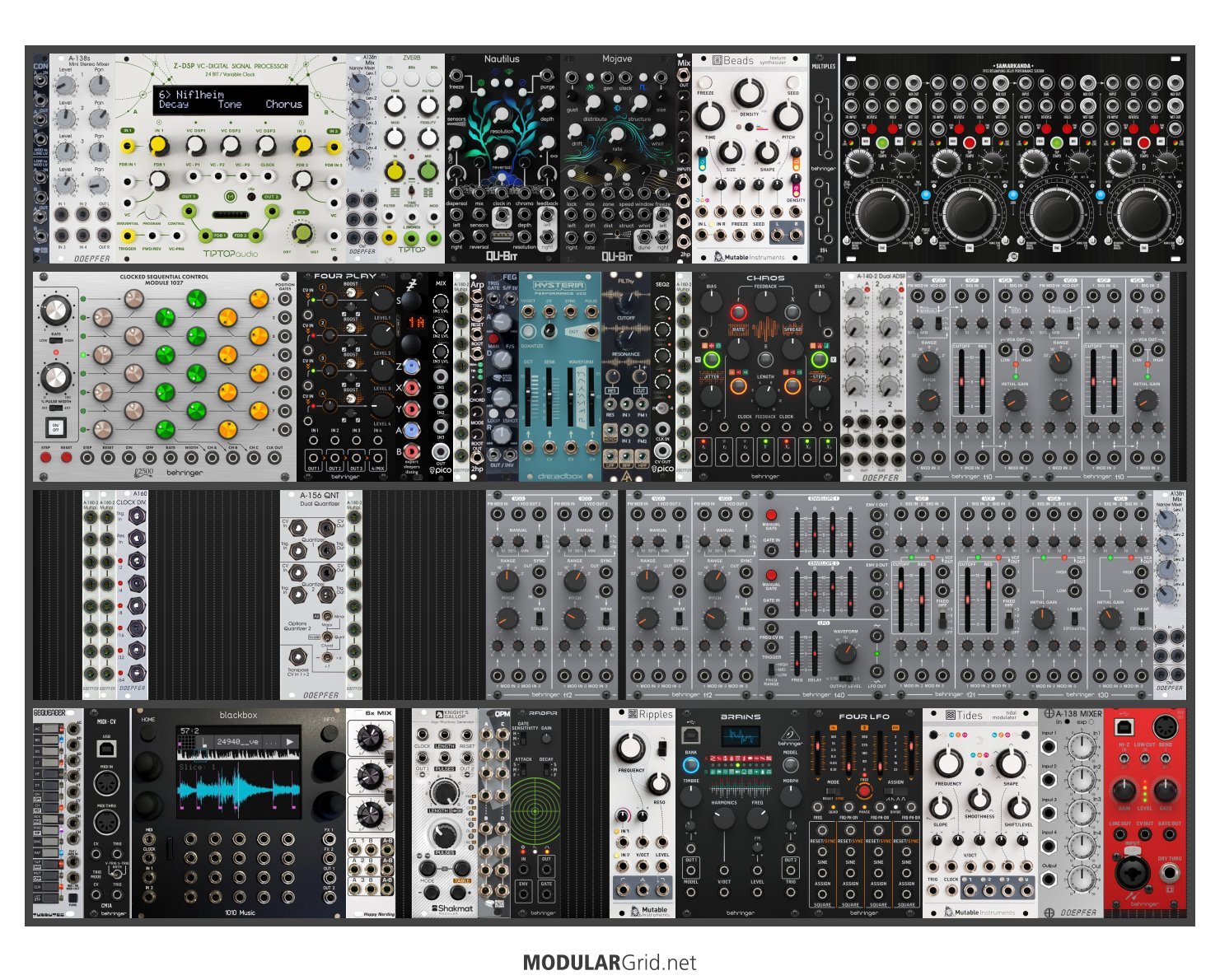Click the MODULARGrid.net logo link

(x=610, y=963)
